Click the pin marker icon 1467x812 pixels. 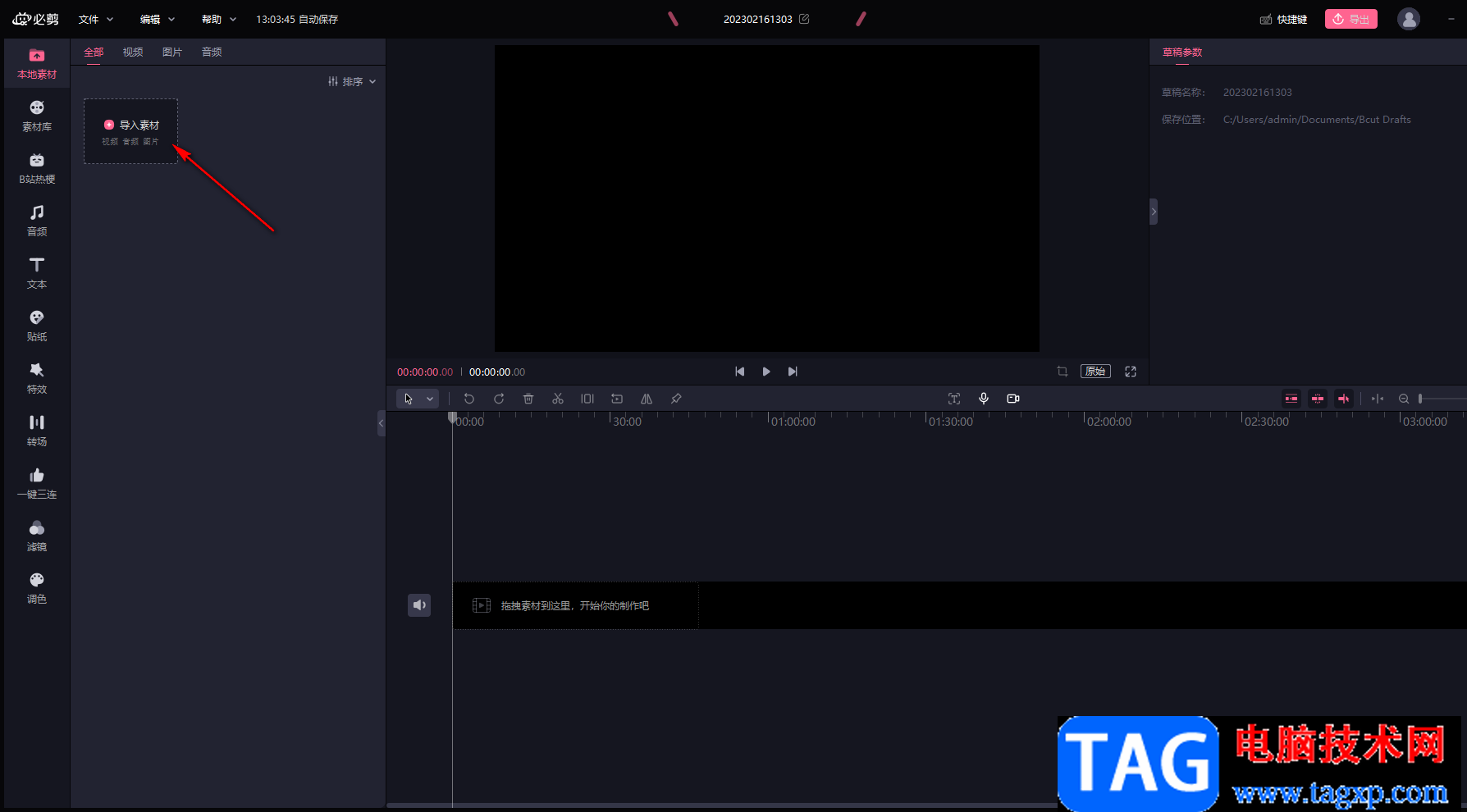point(676,399)
